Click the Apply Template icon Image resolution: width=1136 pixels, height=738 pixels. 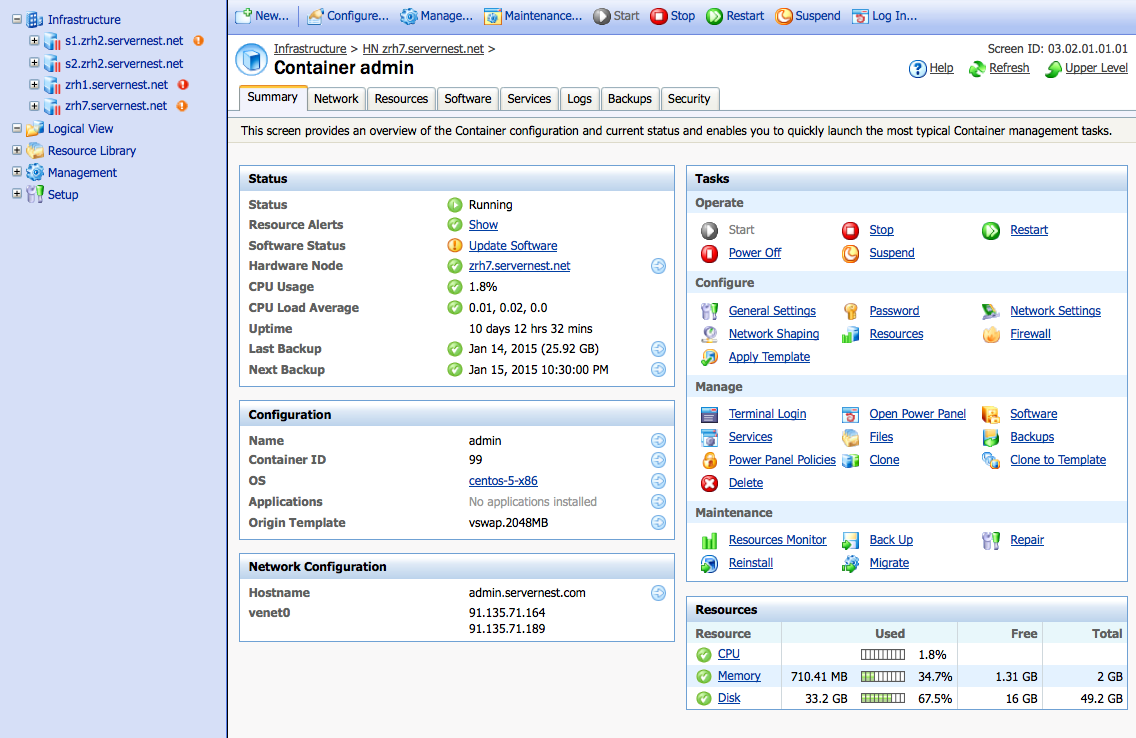709,357
